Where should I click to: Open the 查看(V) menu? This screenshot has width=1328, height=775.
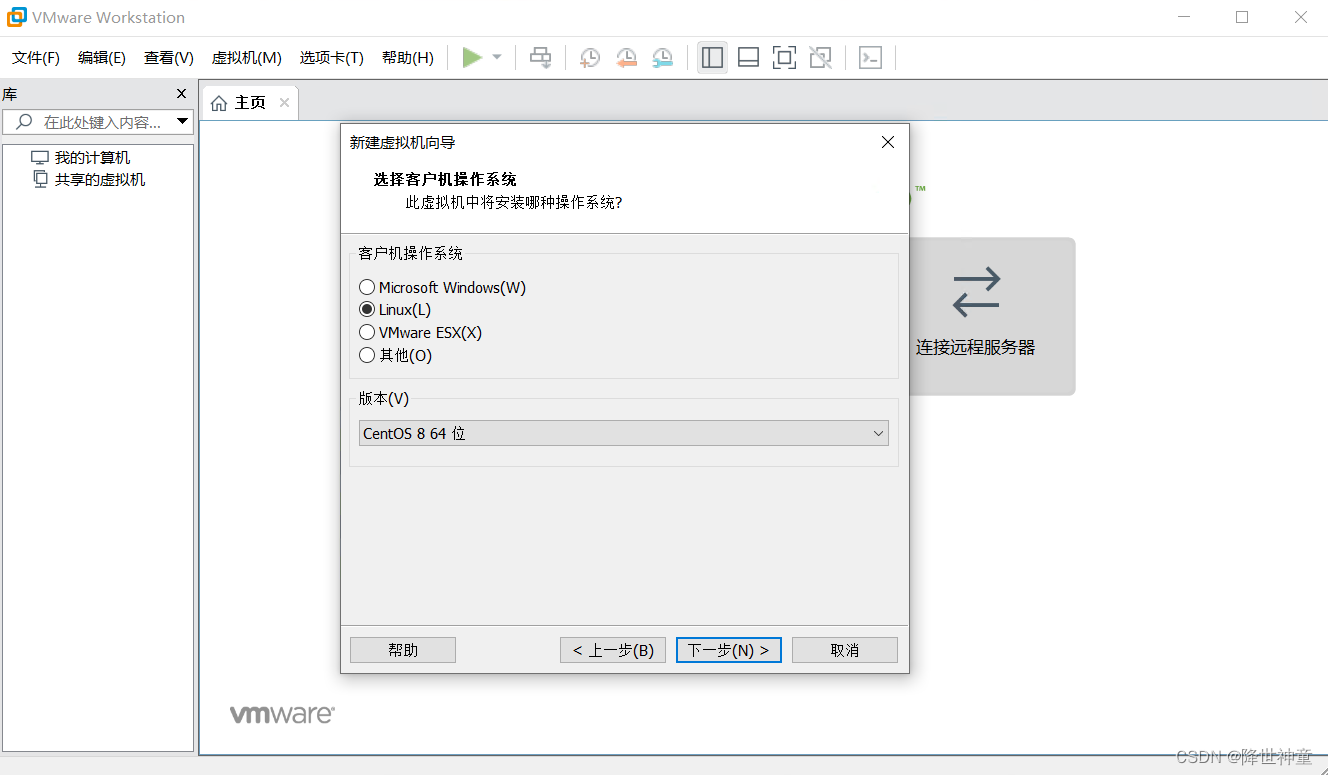169,58
